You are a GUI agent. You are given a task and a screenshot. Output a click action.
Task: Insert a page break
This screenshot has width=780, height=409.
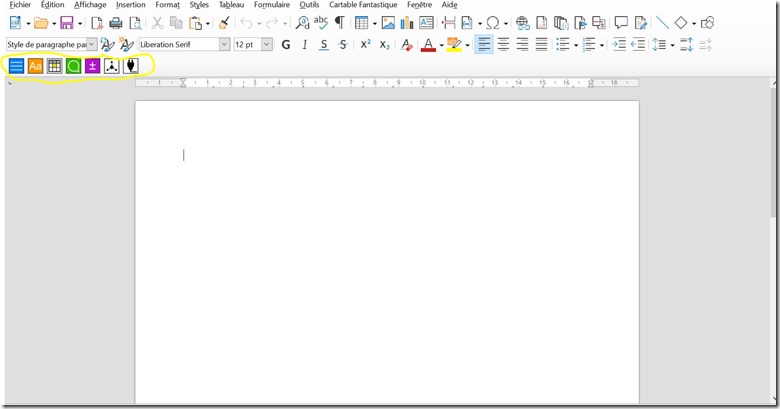[449, 23]
